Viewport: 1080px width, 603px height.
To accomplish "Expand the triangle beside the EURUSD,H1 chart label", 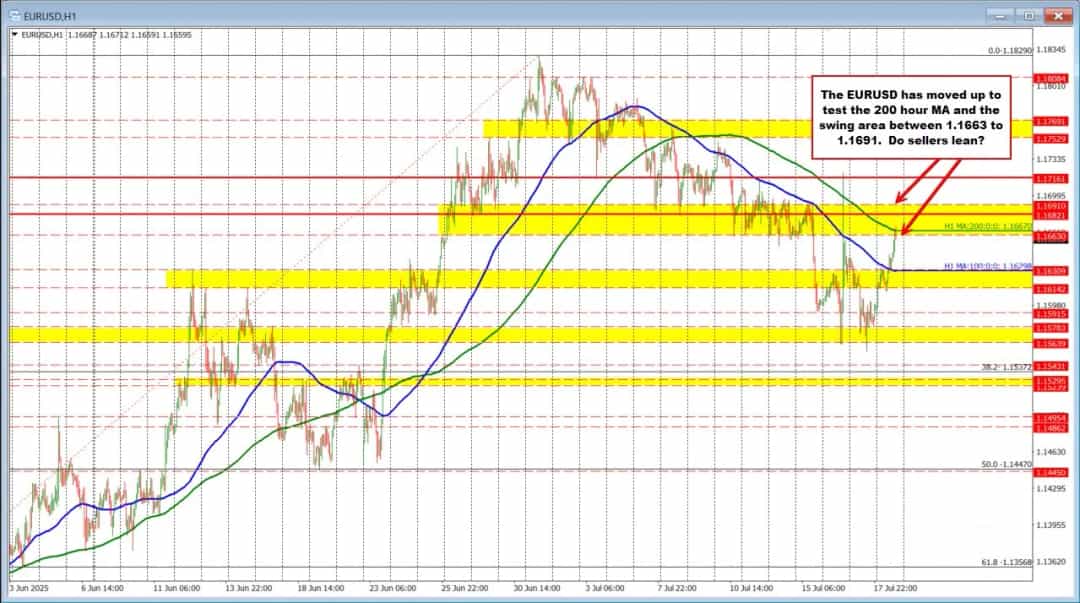I will (13, 34).
